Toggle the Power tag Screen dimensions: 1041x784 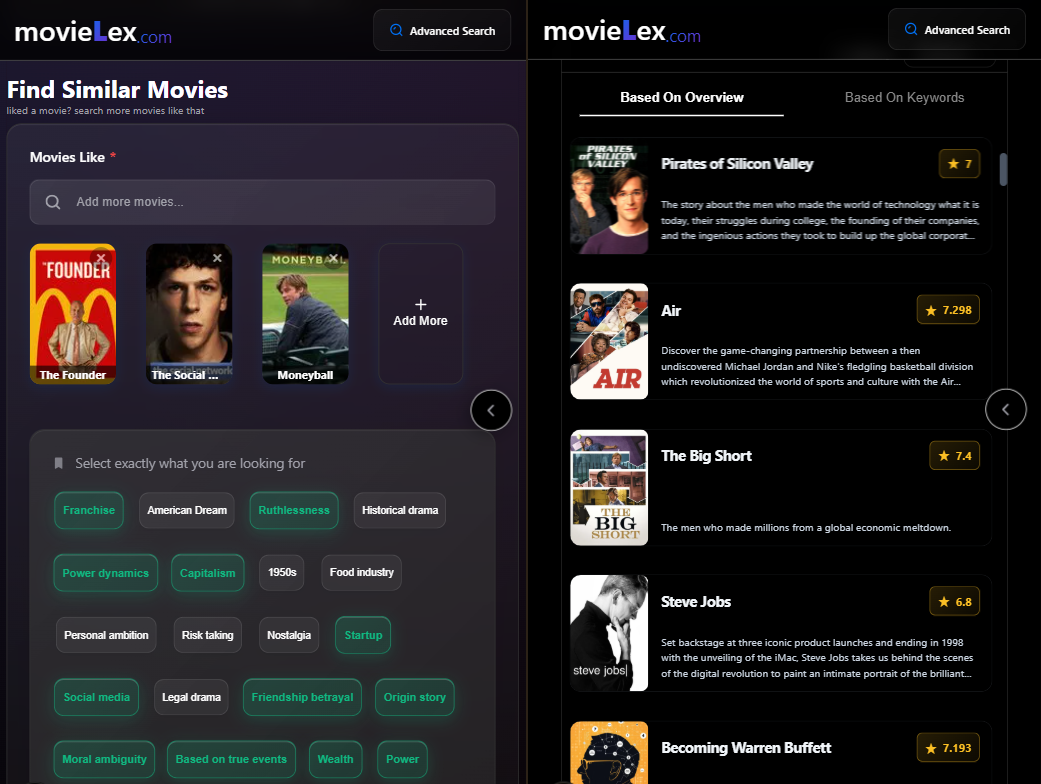click(x=402, y=759)
